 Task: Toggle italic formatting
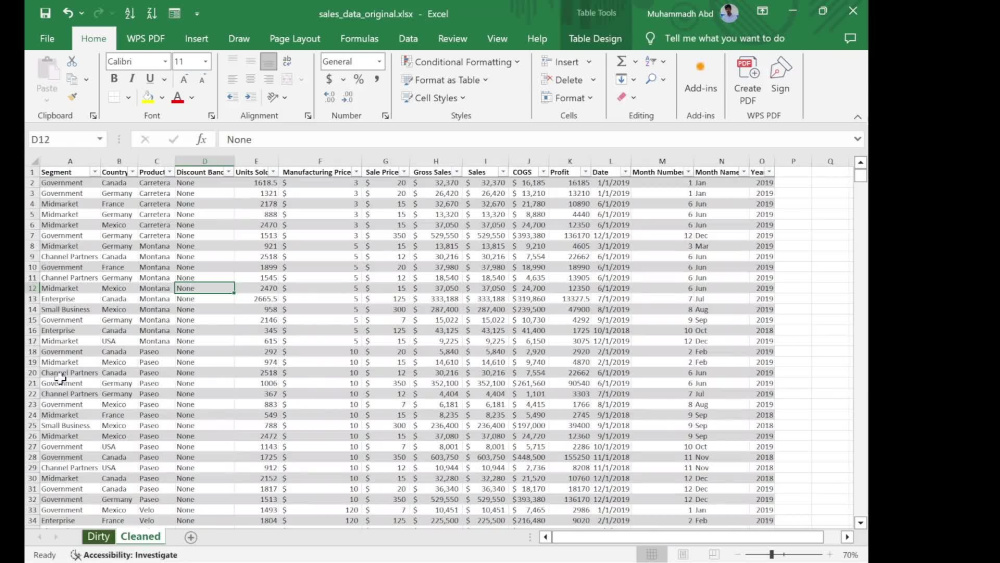point(131,78)
